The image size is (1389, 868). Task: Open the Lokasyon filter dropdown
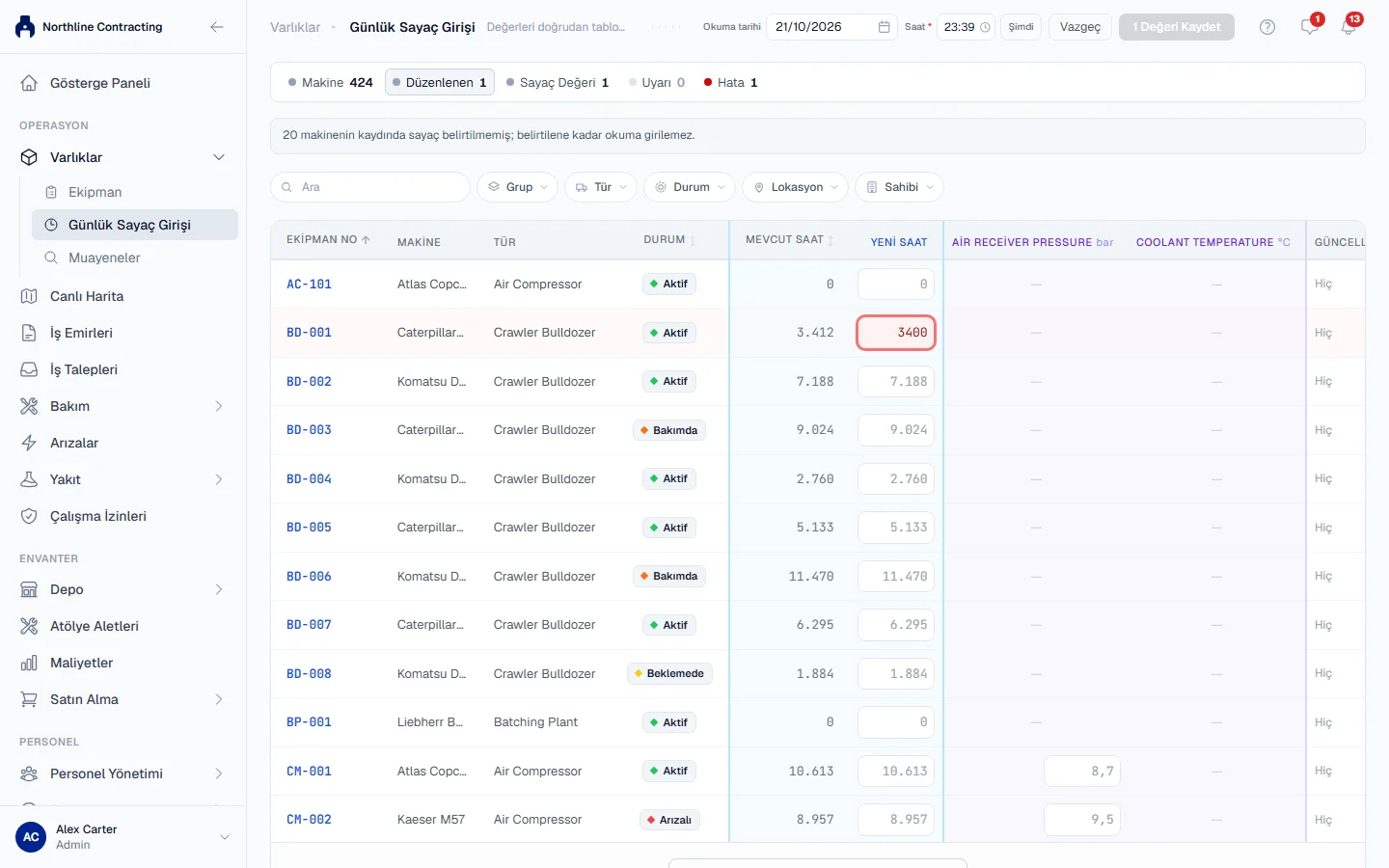(x=796, y=187)
